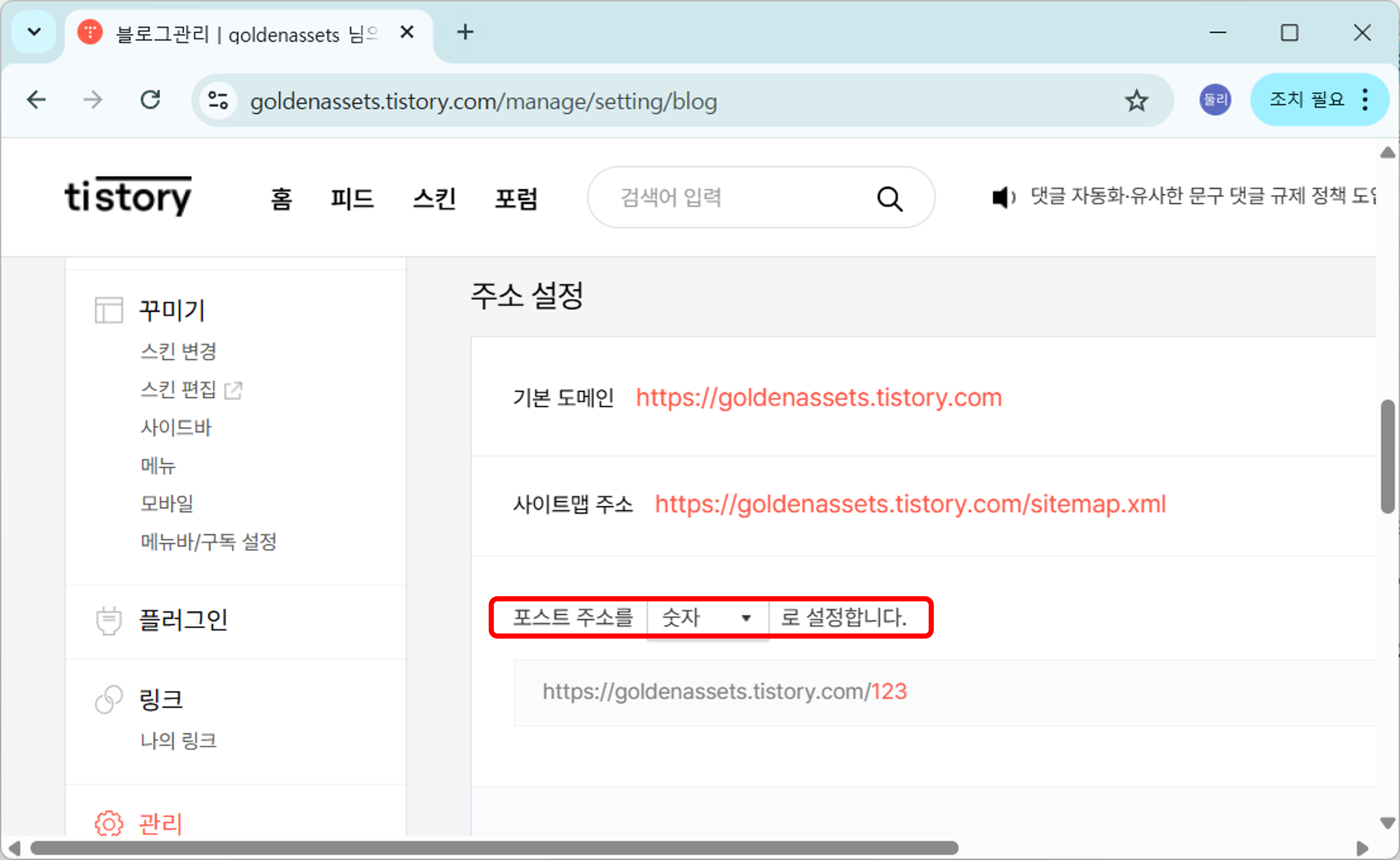Screen dimensions: 1400x860
Task: Open the site information icon in address bar
Action: [x=218, y=101]
